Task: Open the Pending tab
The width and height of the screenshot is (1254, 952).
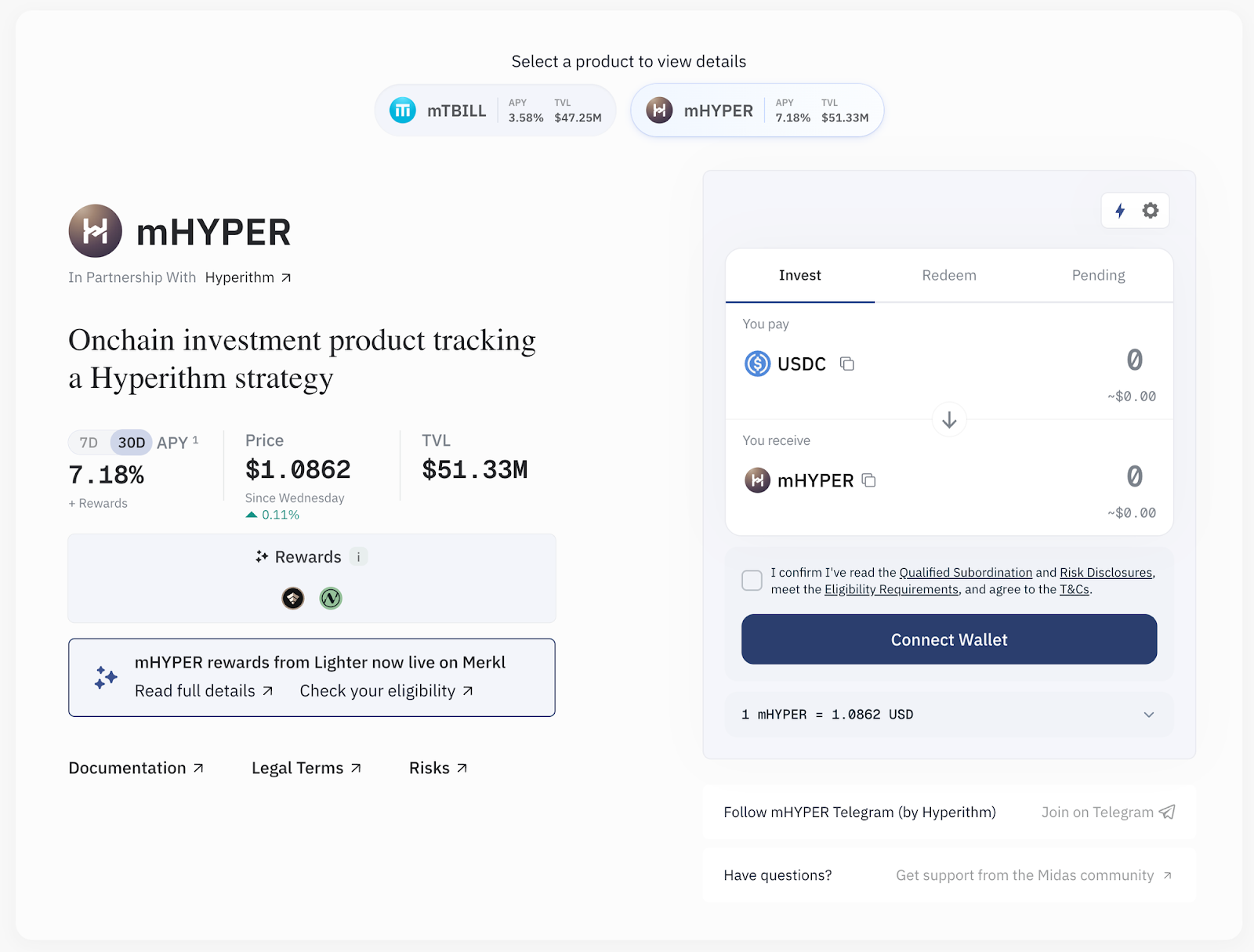Action: coord(1098,276)
